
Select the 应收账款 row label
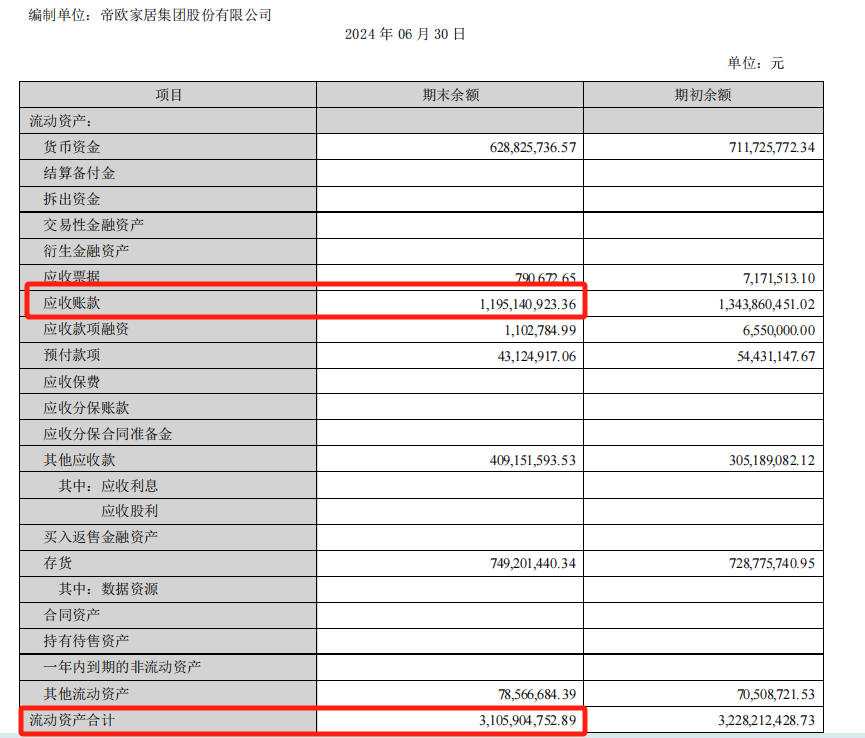72,303
